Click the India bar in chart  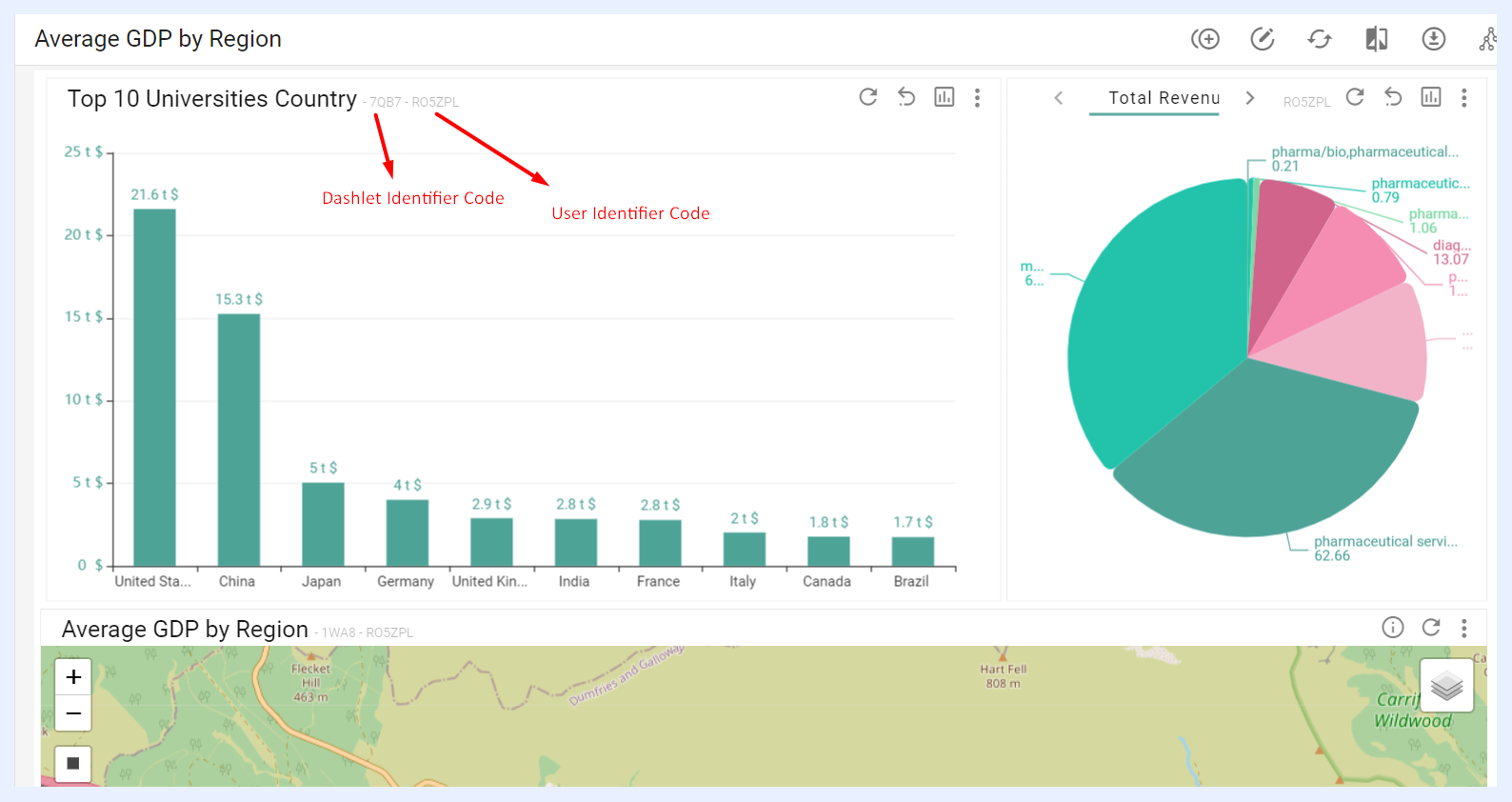(x=576, y=543)
